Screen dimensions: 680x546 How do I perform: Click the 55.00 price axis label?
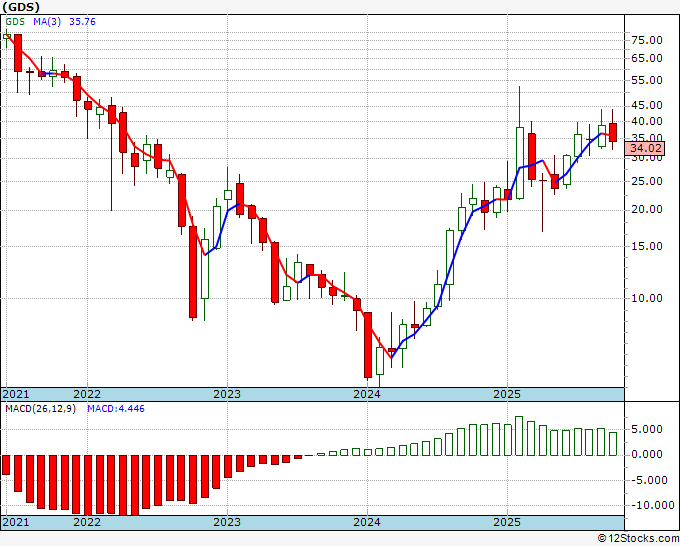[x=647, y=80]
